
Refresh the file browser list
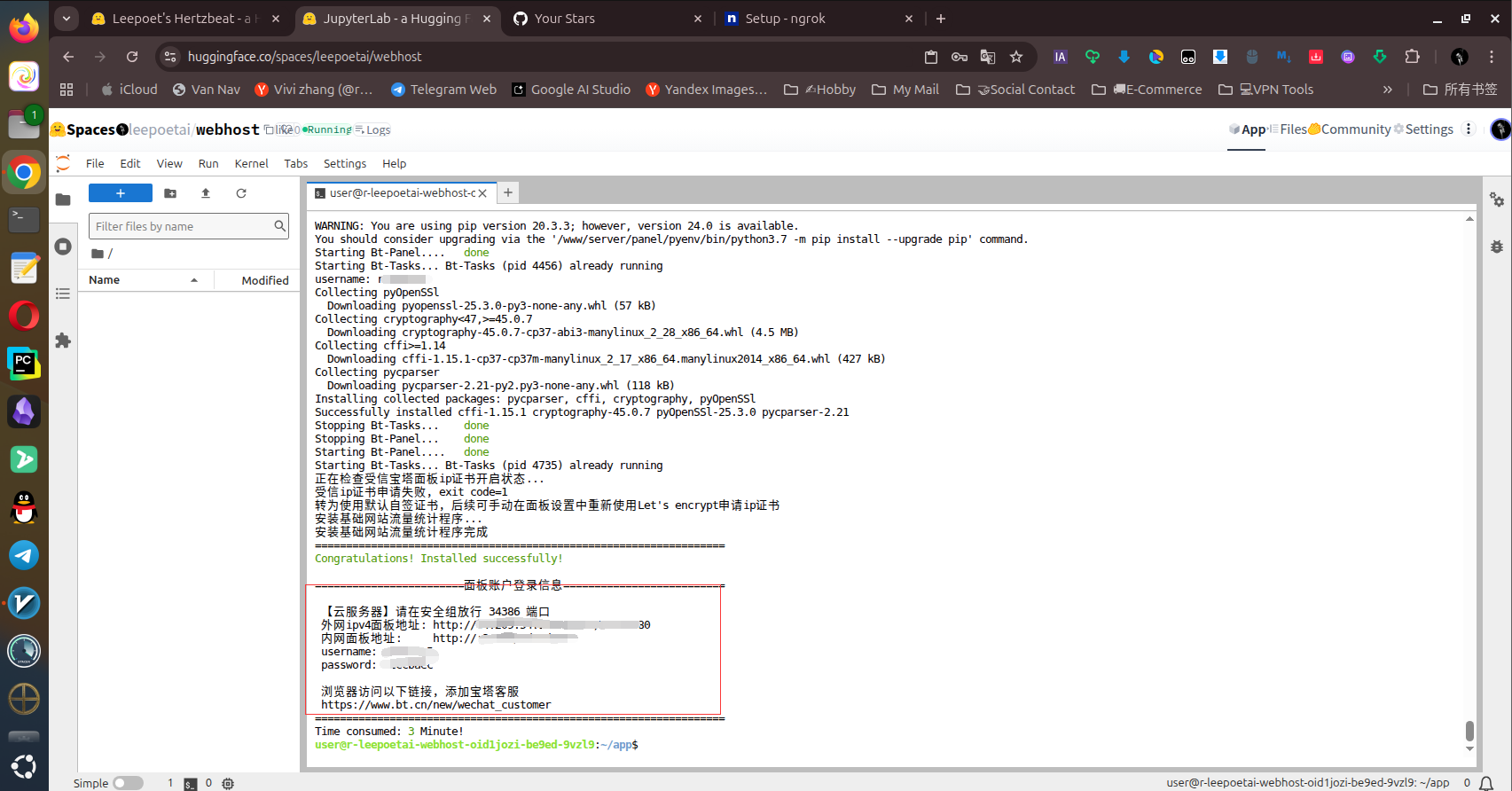click(x=241, y=193)
